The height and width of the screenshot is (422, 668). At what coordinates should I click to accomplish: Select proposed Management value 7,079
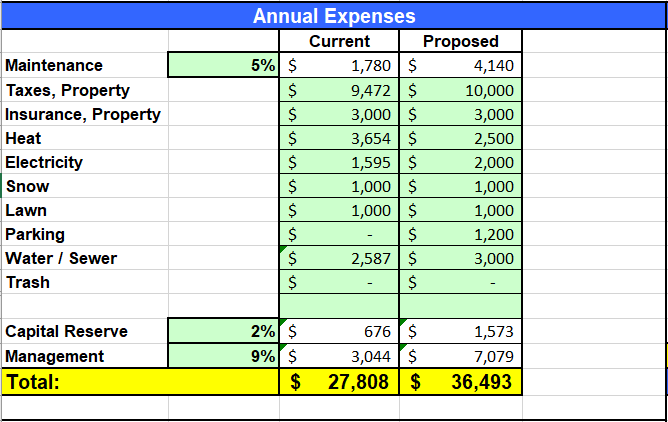point(461,356)
